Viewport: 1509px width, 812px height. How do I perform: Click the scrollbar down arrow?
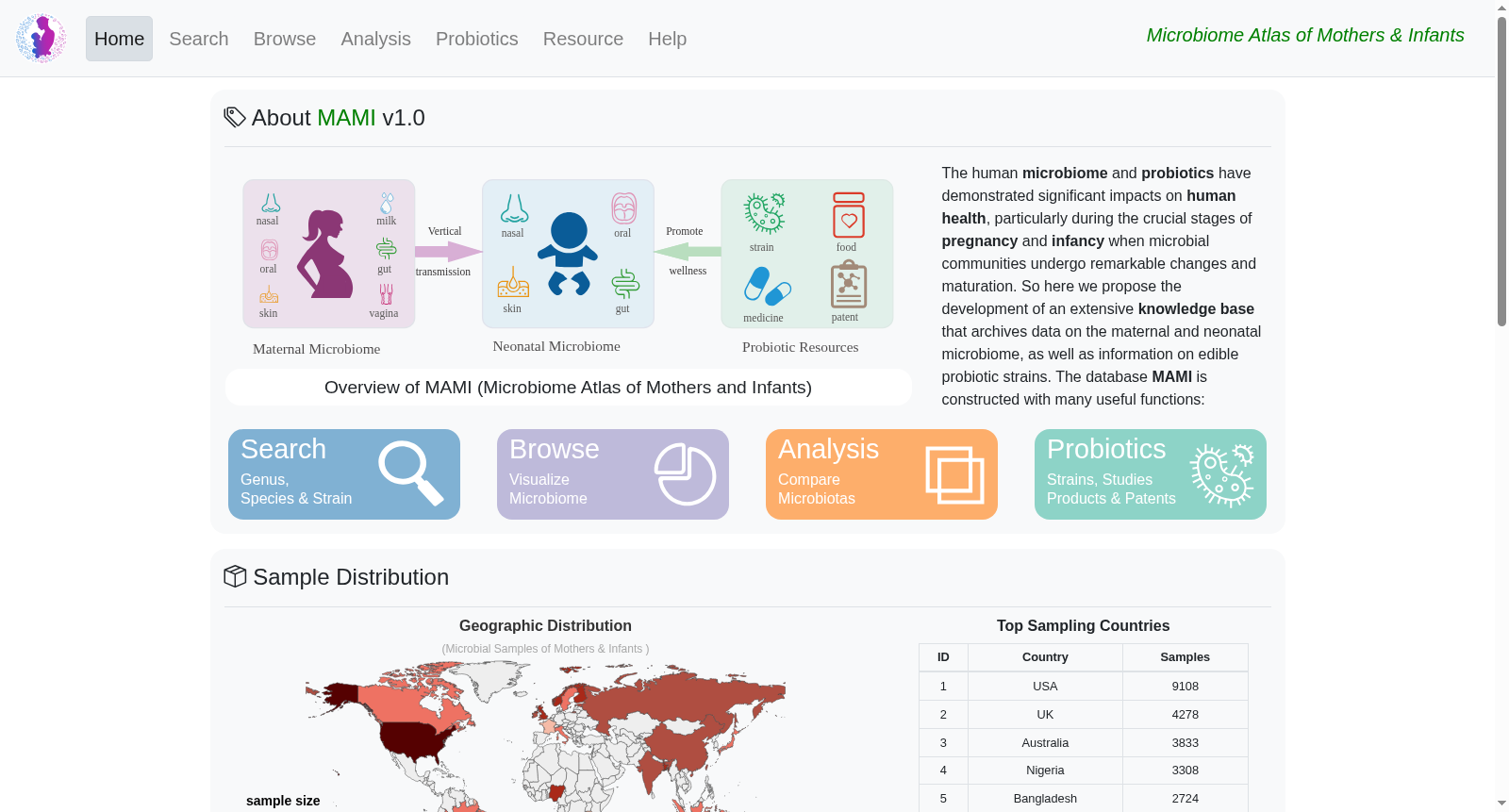1501,804
